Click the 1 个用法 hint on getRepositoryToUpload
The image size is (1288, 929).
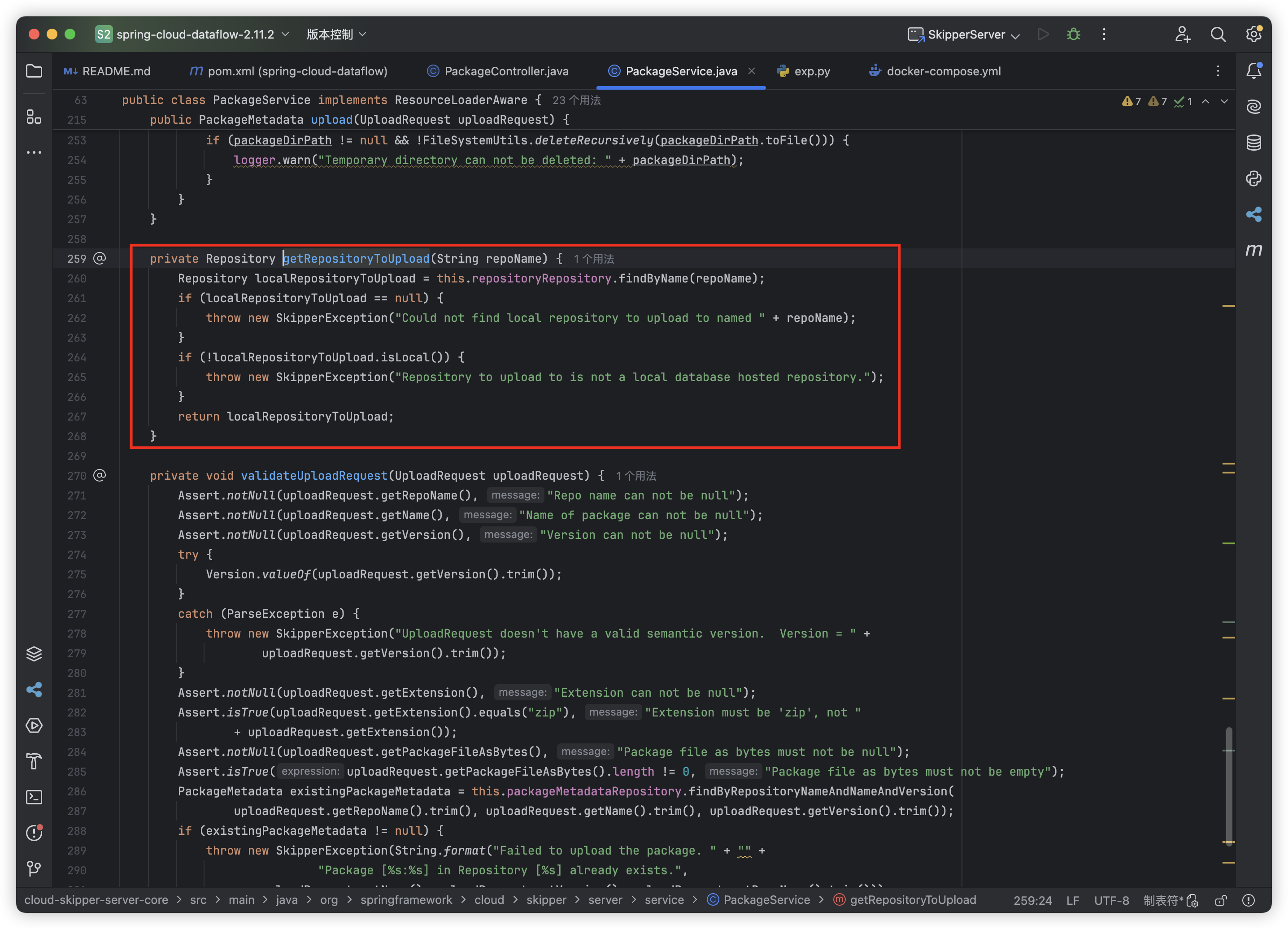coord(593,259)
